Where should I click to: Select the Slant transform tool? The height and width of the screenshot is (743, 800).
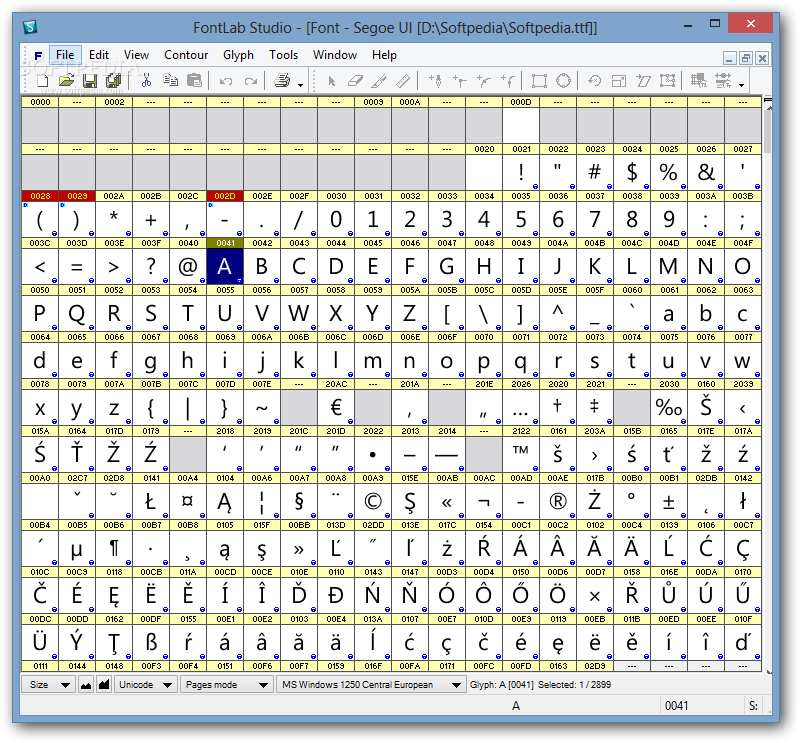pos(643,81)
